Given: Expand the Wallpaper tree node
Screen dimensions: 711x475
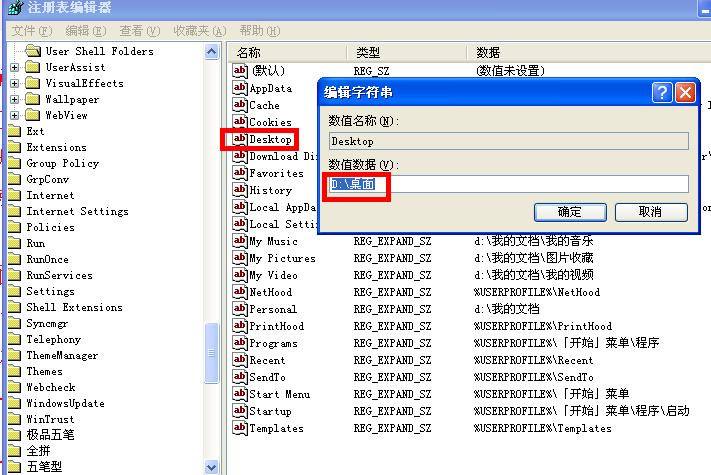Looking at the screenshot, I should point(15,99).
